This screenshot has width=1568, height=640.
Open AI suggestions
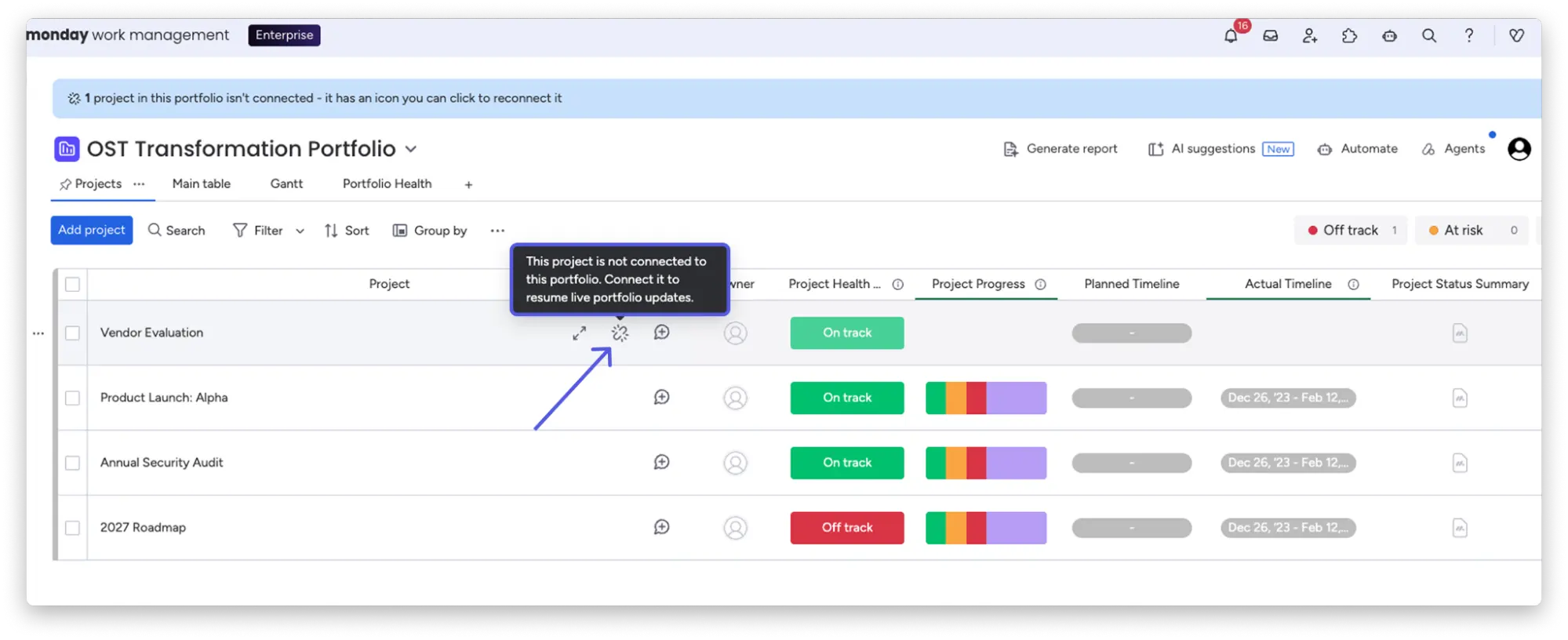point(1221,149)
